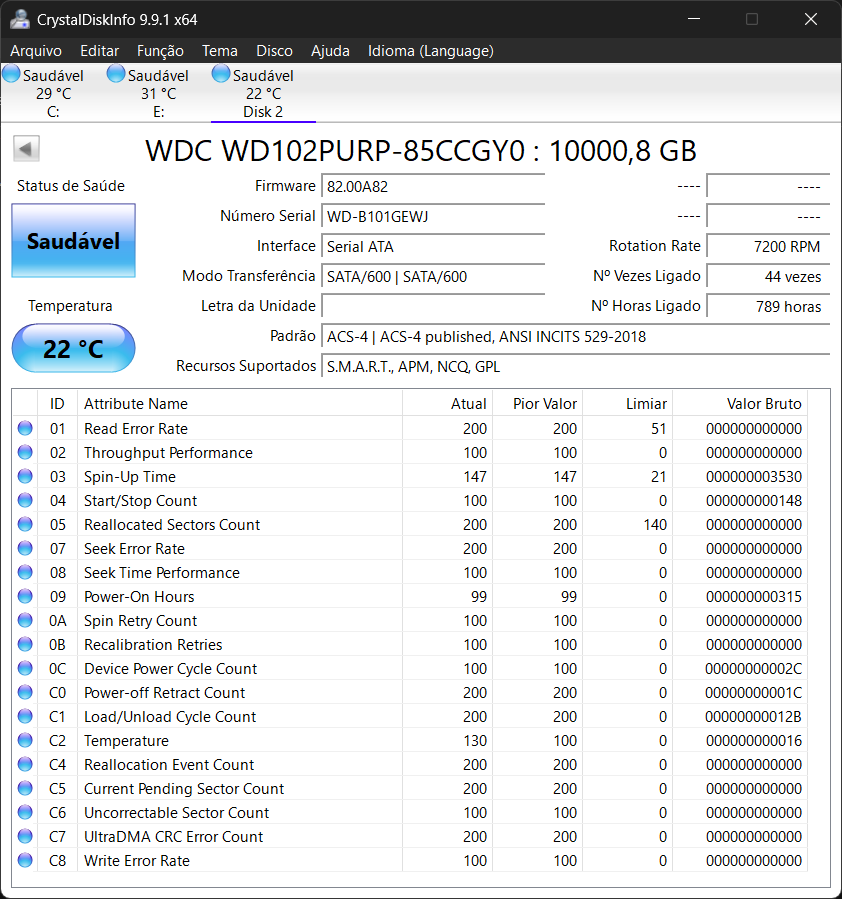
Task: Select the Disk 2 health status orb
Action: click(221, 74)
